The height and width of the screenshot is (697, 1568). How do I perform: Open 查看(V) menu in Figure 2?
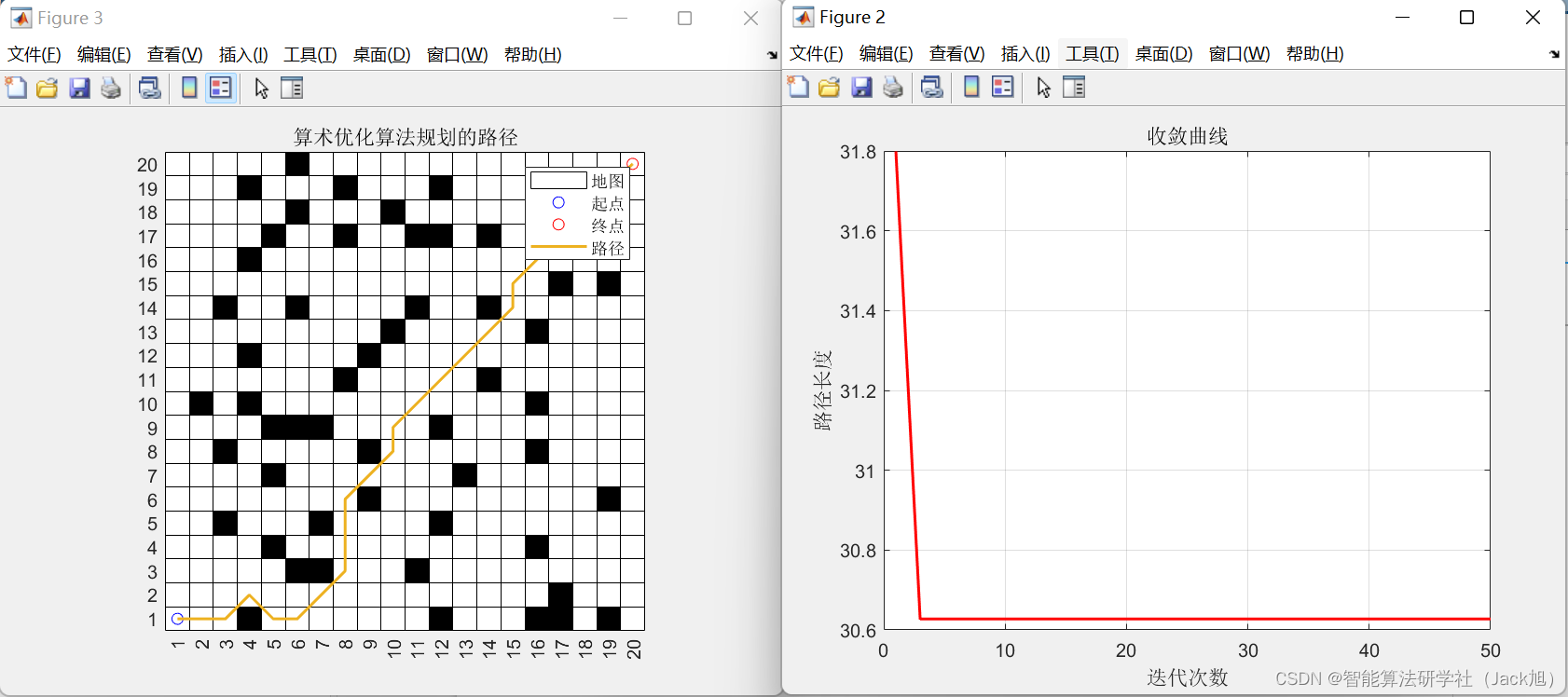(957, 54)
